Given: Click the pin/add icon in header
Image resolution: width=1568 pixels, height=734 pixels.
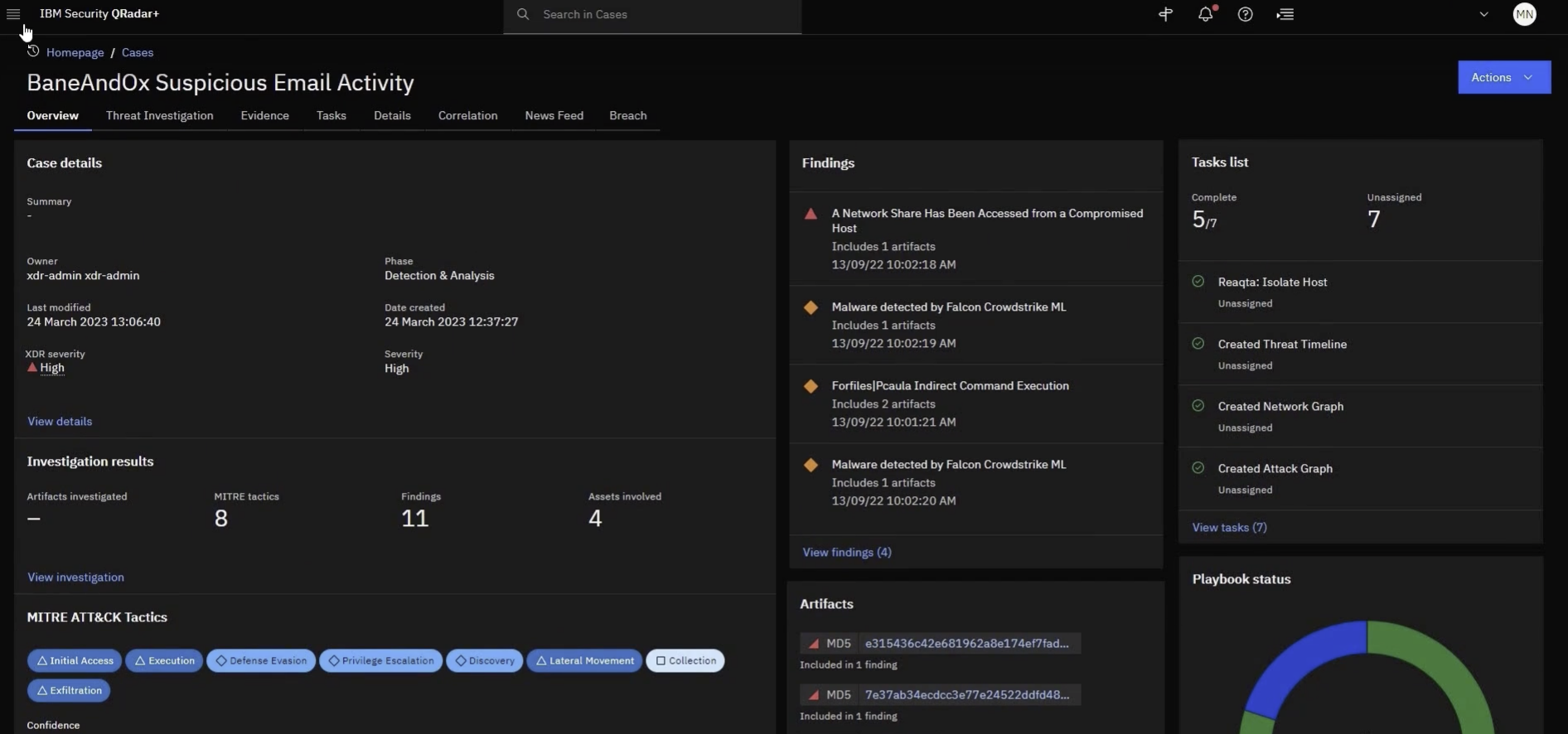Looking at the screenshot, I should (x=1165, y=14).
